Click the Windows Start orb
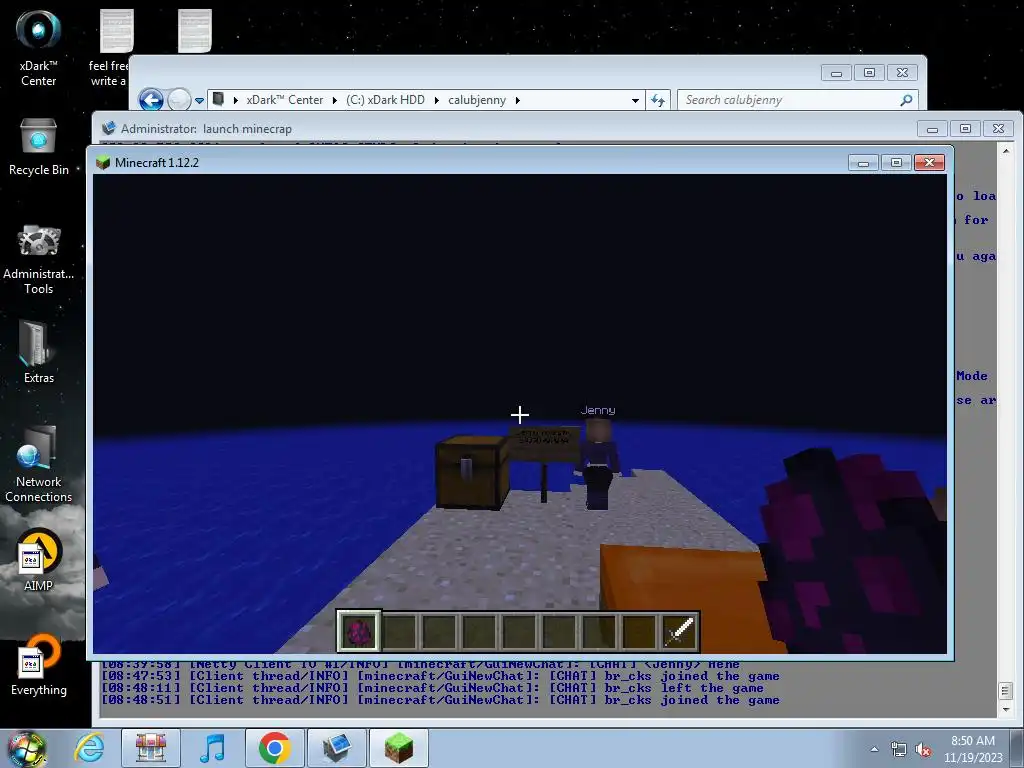The width and height of the screenshot is (1024, 768). (x=26, y=748)
